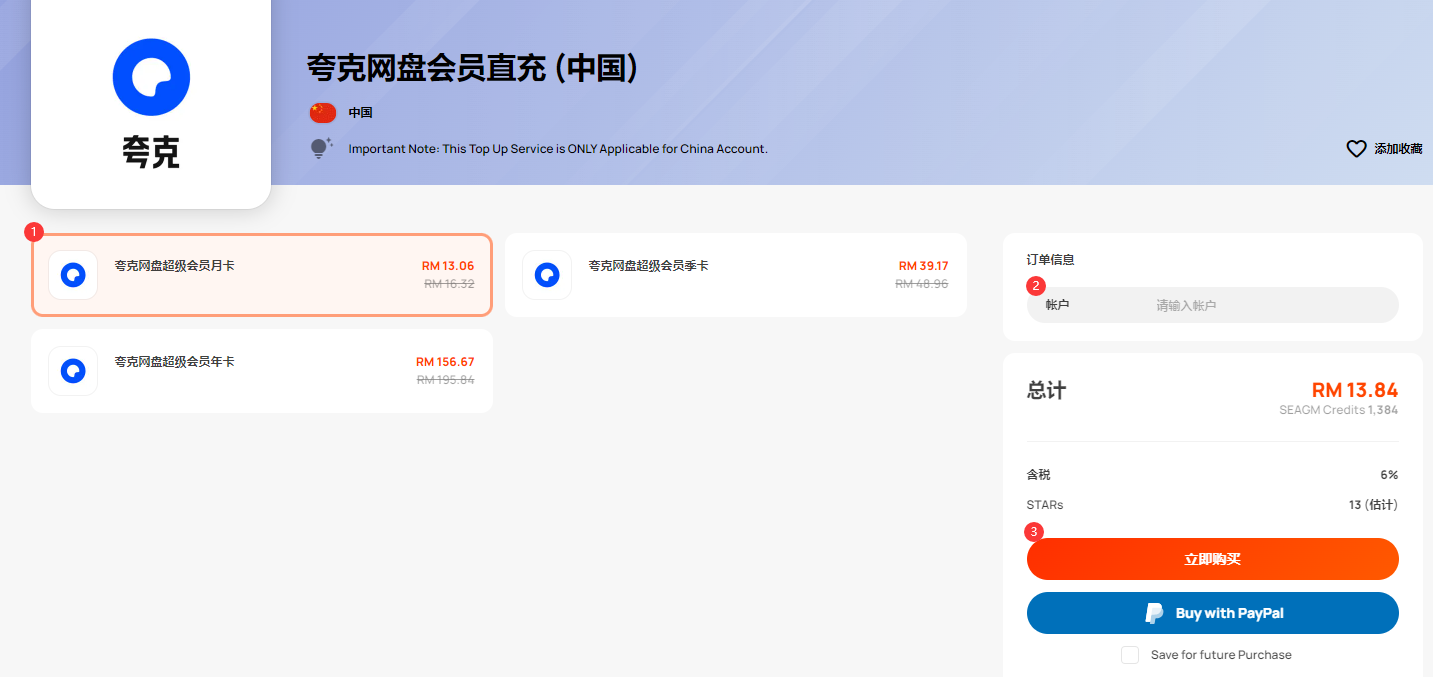This screenshot has height=677, width=1433.
Task: Click 添加收藏 link
Action: (x=1398, y=149)
